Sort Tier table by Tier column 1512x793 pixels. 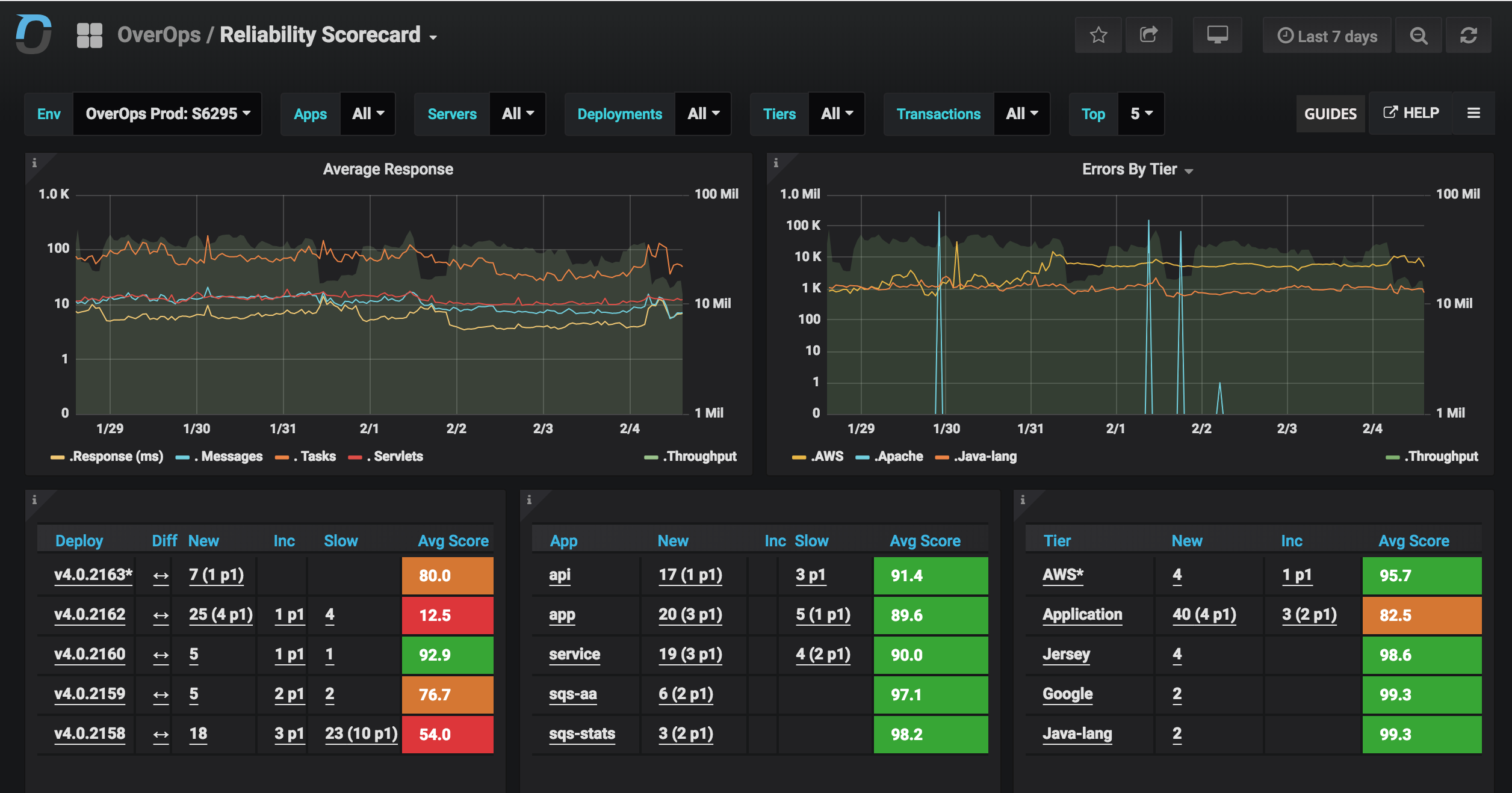[1057, 541]
